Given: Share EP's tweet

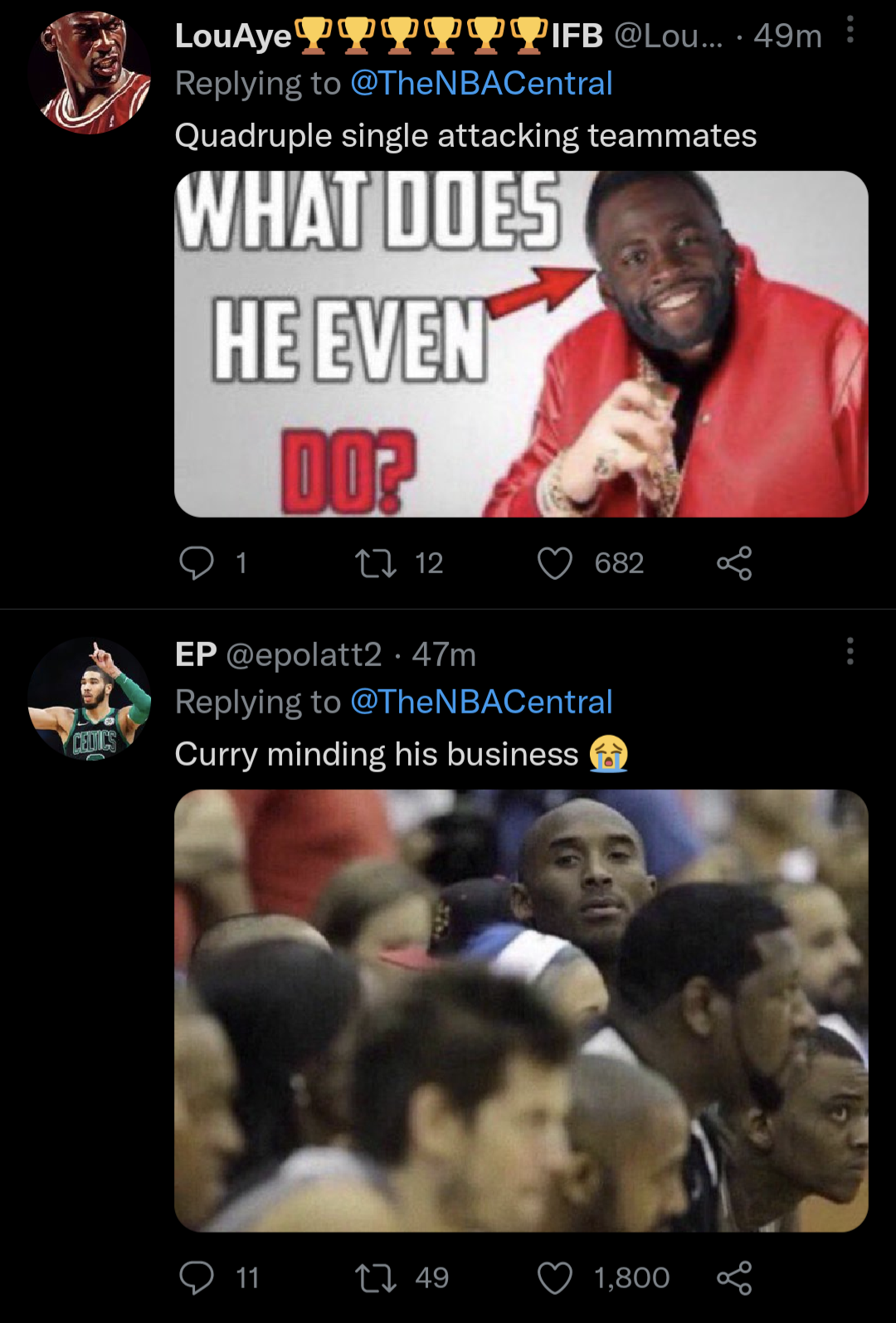Looking at the screenshot, I should [x=734, y=1277].
